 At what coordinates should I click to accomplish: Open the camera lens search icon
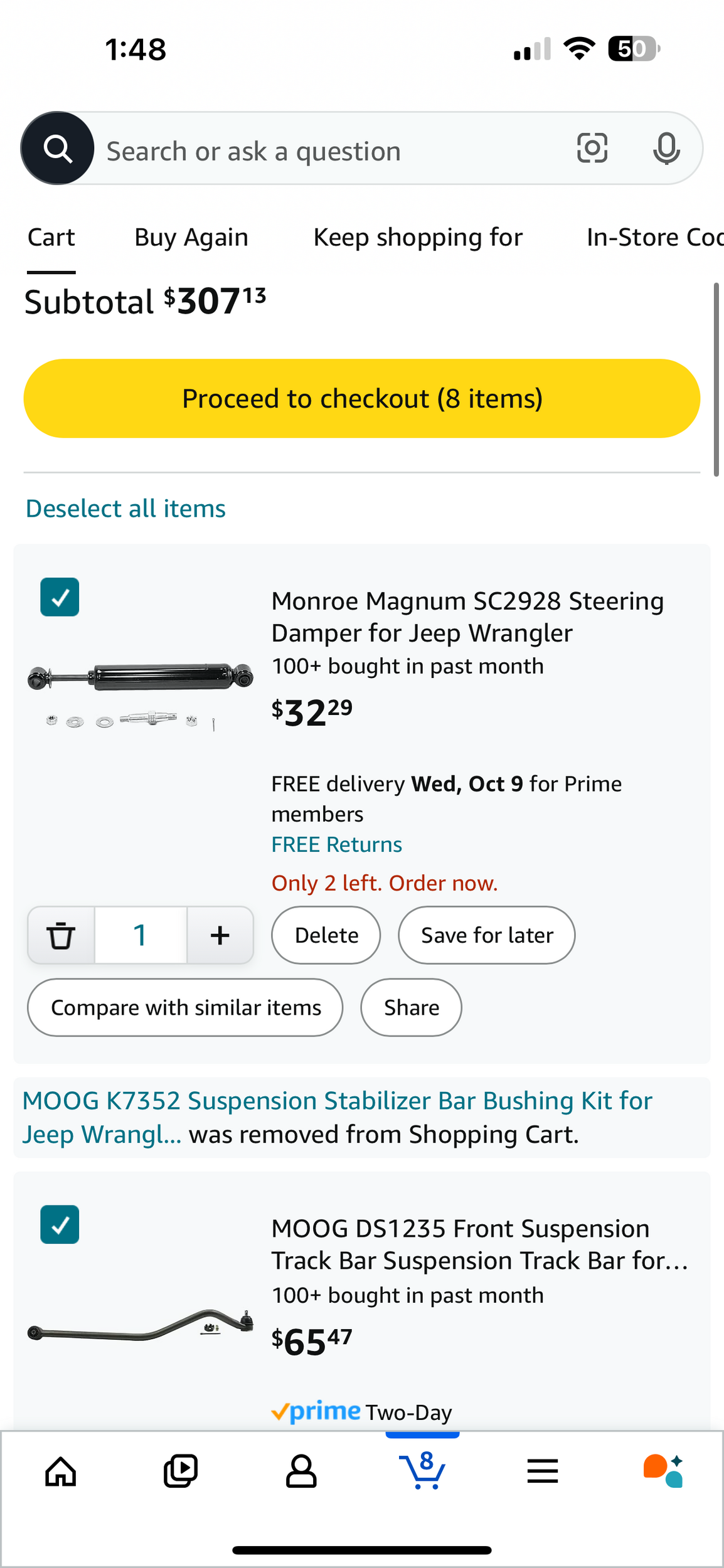coord(592,149)
